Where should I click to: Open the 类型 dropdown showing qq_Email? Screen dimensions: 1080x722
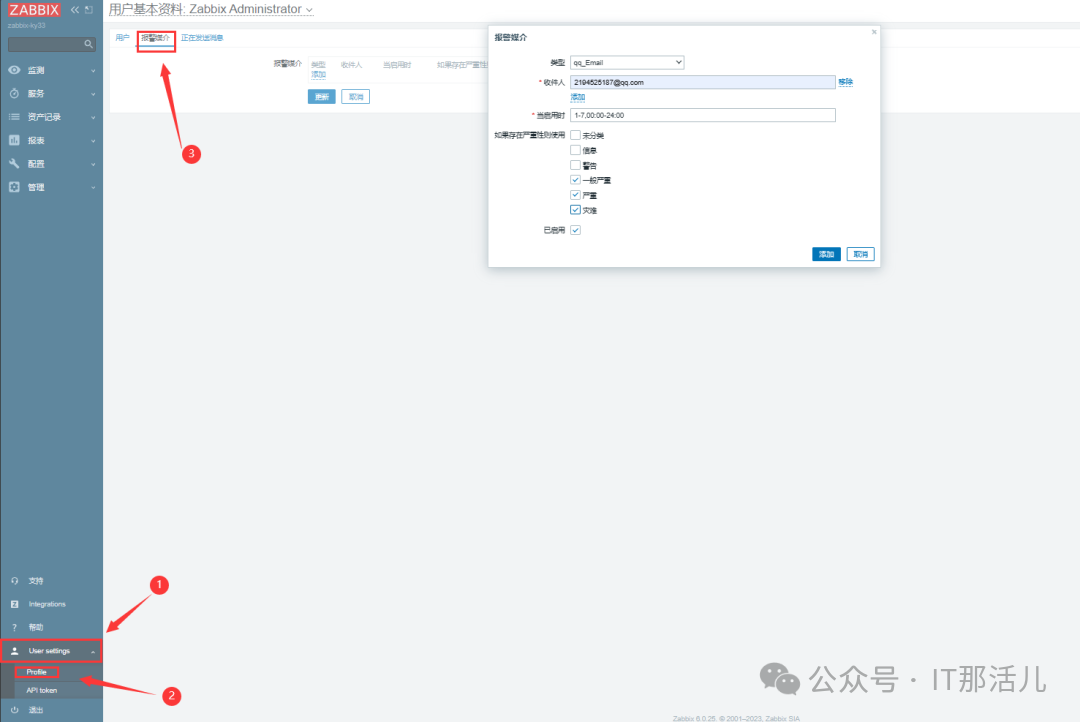pyautogui.click(x=627, y=63)
